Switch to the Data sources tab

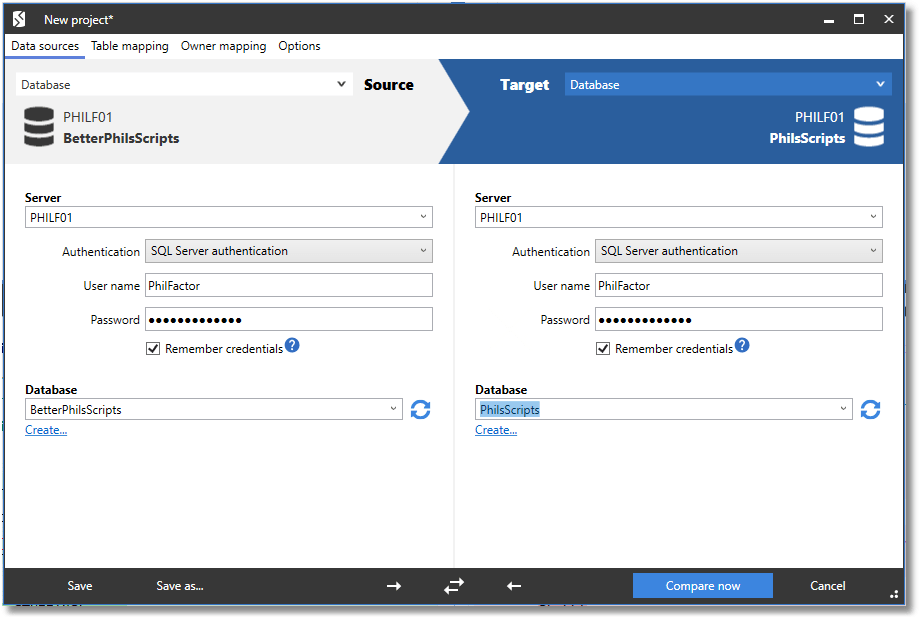click(x=45, y=46)
